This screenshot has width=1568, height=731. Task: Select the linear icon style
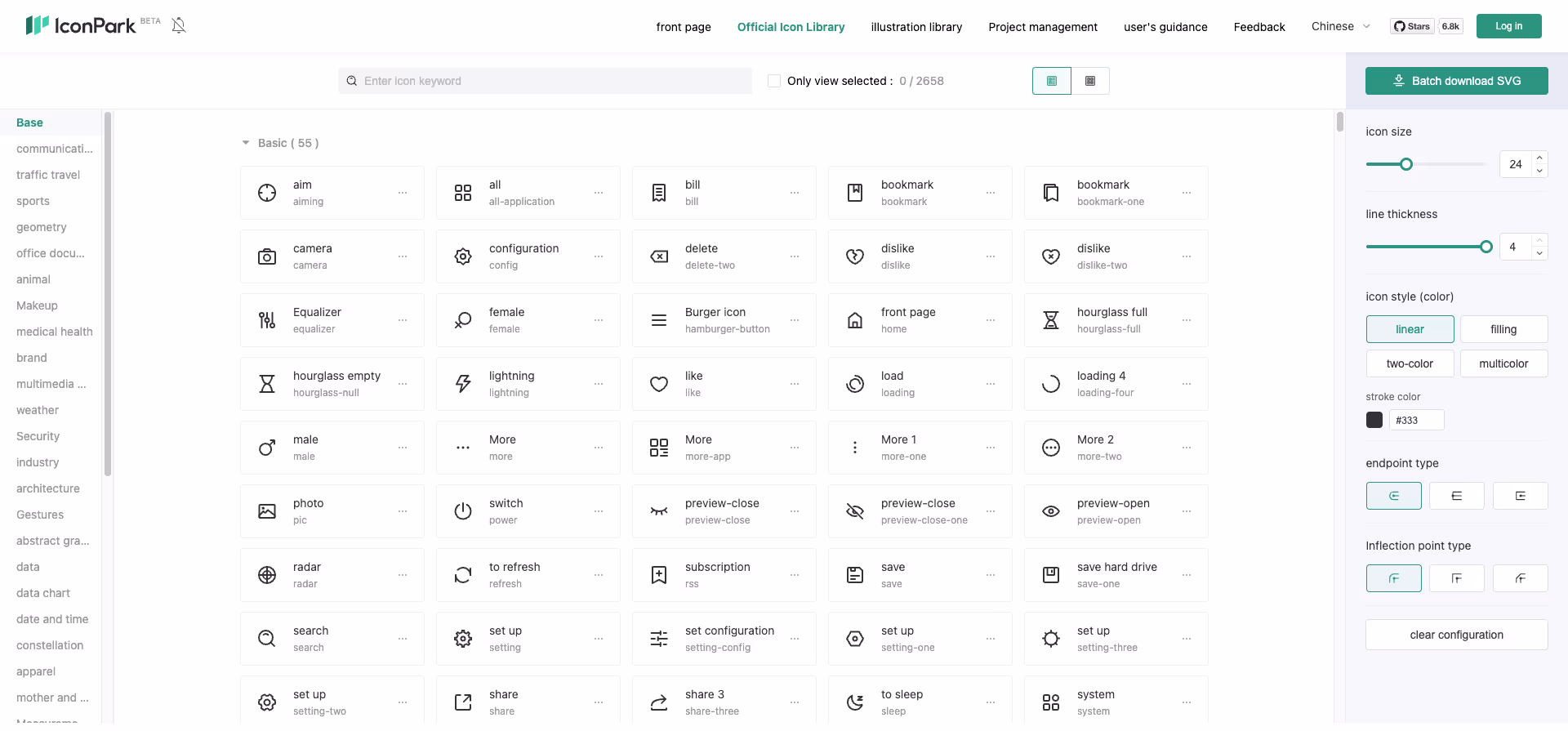(1410, 329)
